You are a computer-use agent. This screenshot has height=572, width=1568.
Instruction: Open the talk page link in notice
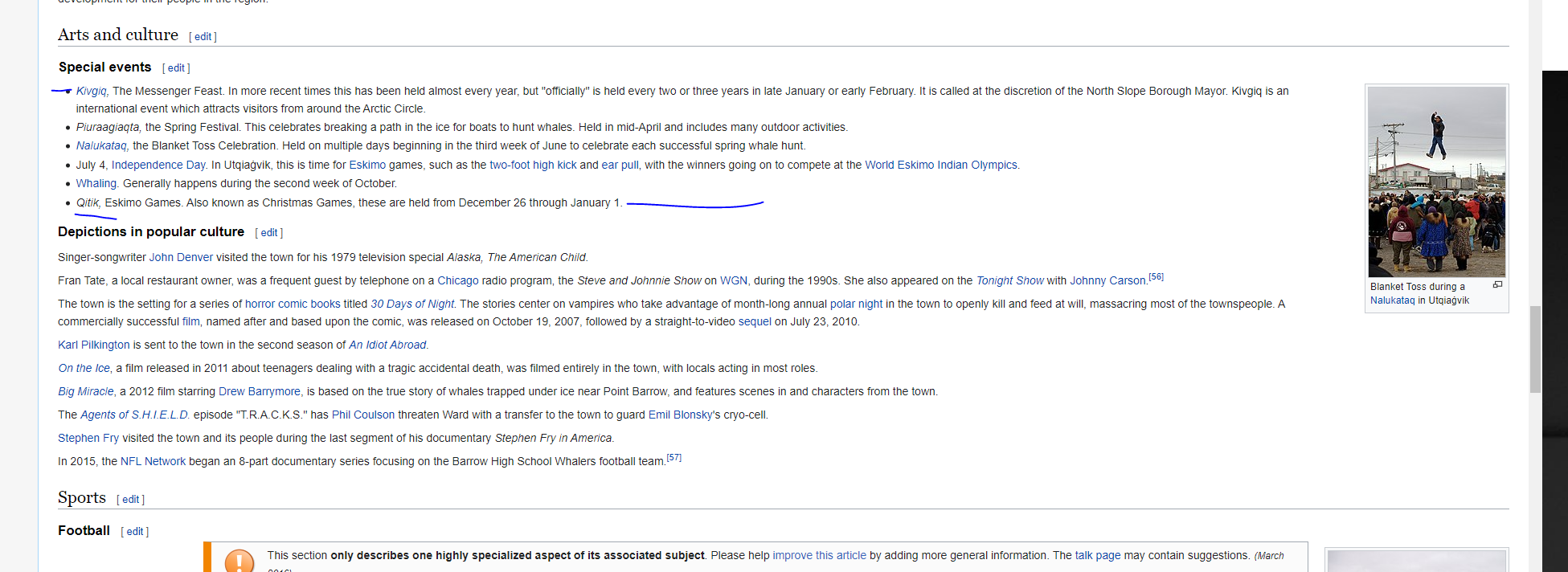(x=1098, y=555)
